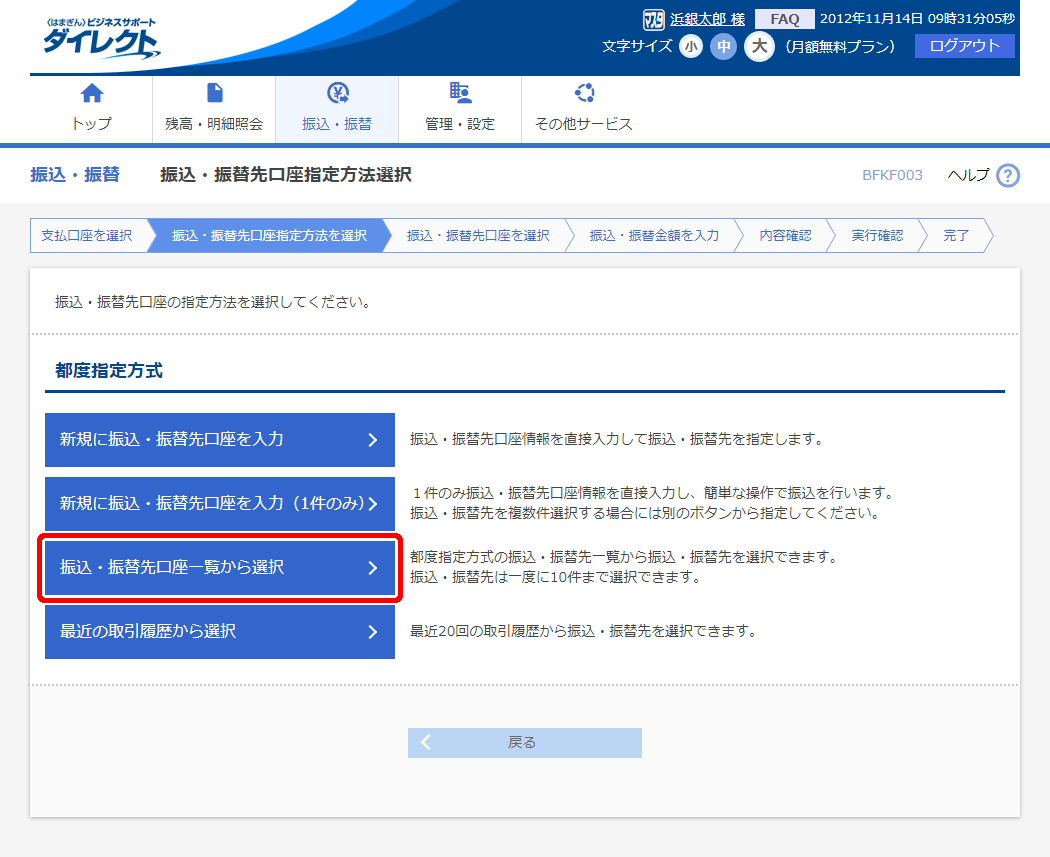This screenshot has width=1050, height=857.
Task: Click step 完了
Action: pyautogui.click(x=956, y=236)
